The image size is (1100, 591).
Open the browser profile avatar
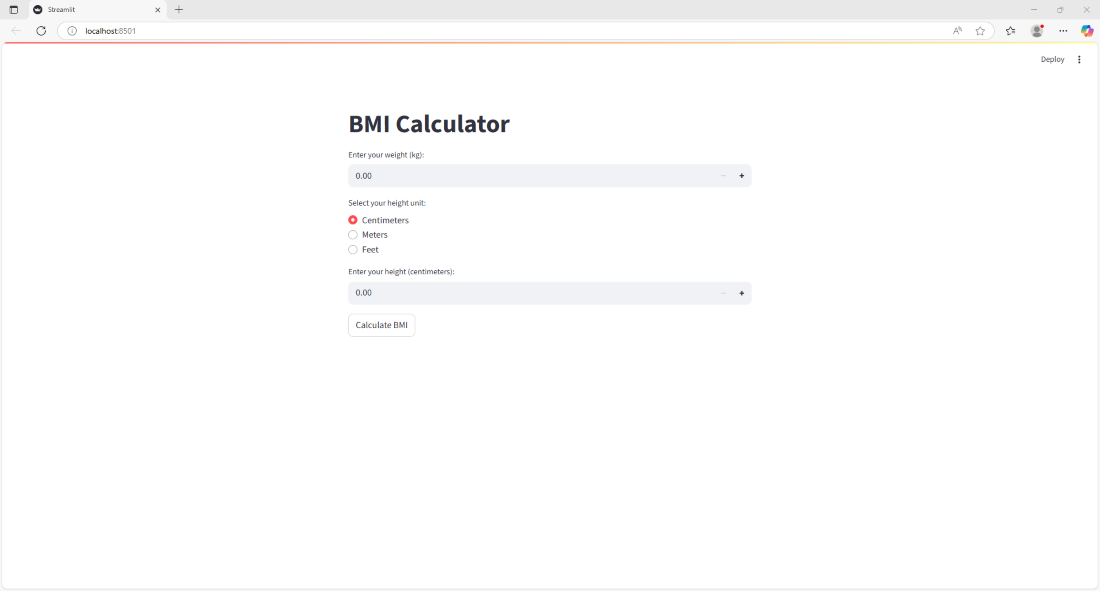(x=1036, y=31)
